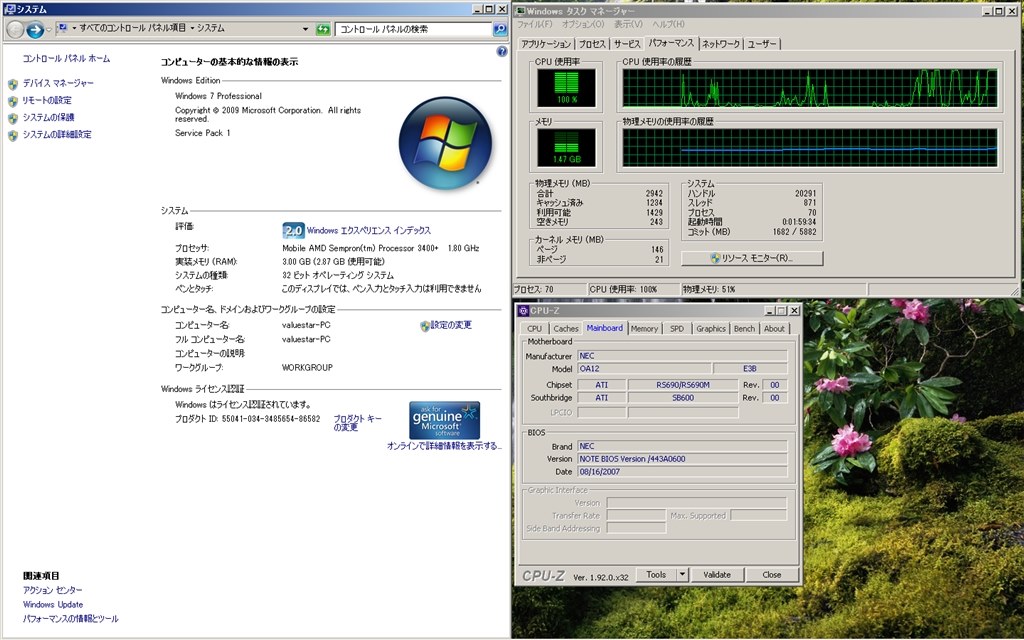The width and height of the screenshot is (1024, 640).
Task: Click the Task Manager title bar icon
Action: 520,11
